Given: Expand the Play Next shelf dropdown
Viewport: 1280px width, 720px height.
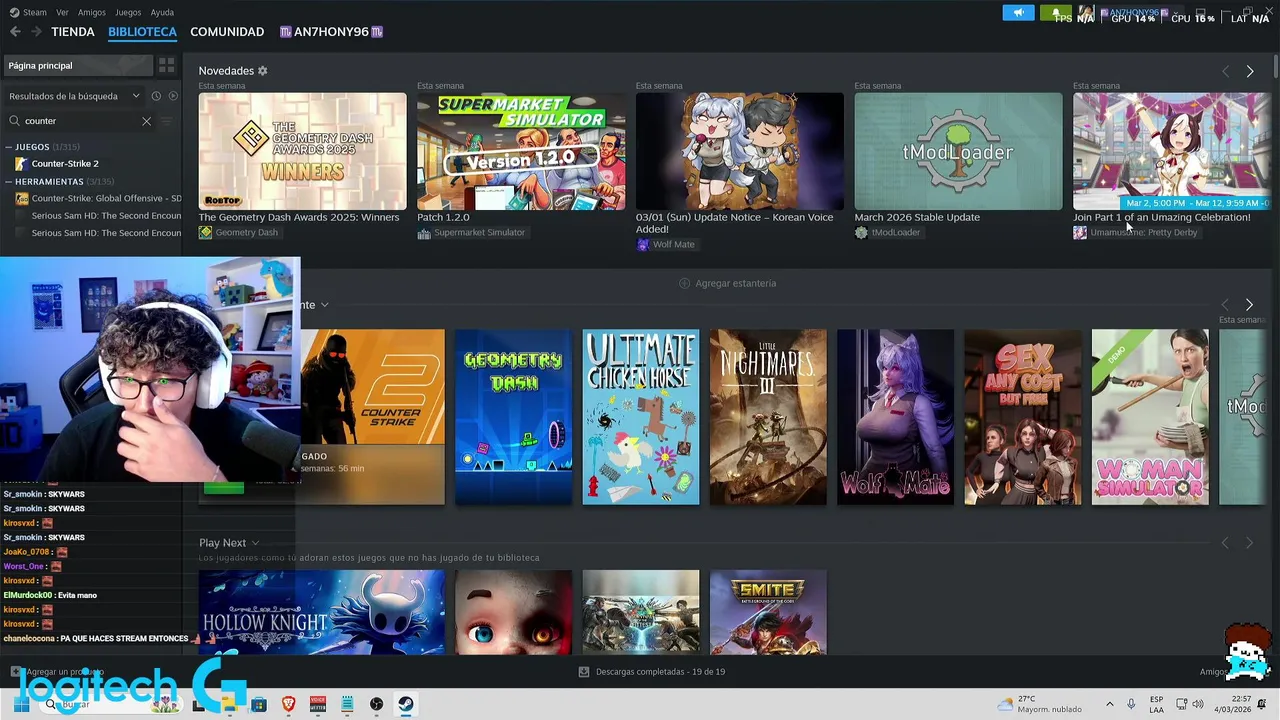Looking at the screenshot, I should pos(255,543).
